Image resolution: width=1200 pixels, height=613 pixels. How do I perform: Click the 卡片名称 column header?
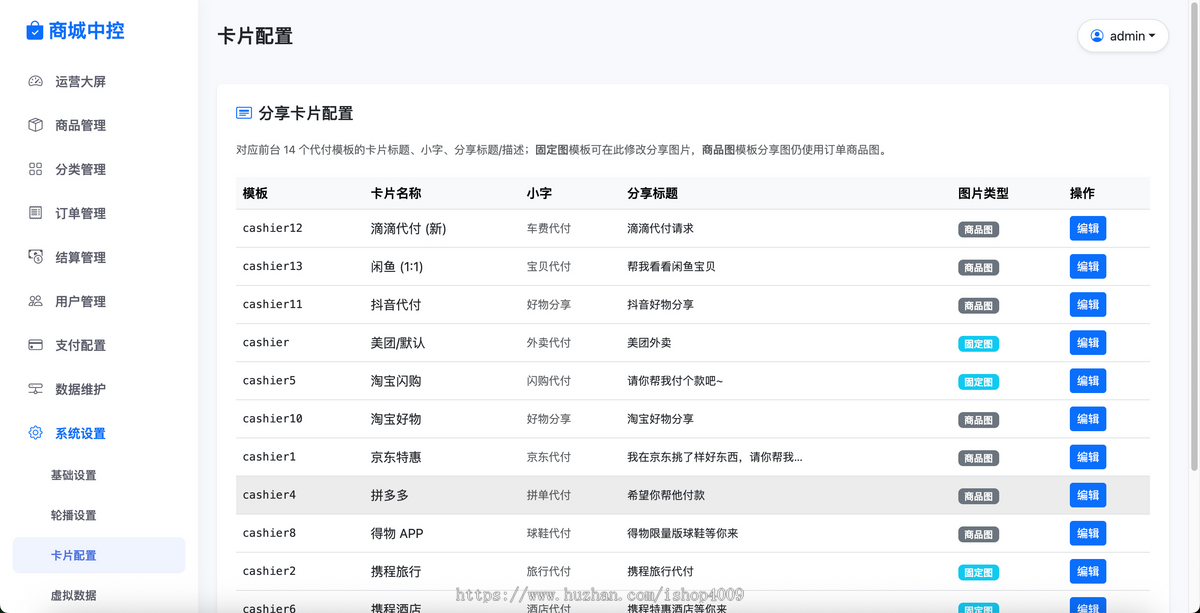click(396, 193)
